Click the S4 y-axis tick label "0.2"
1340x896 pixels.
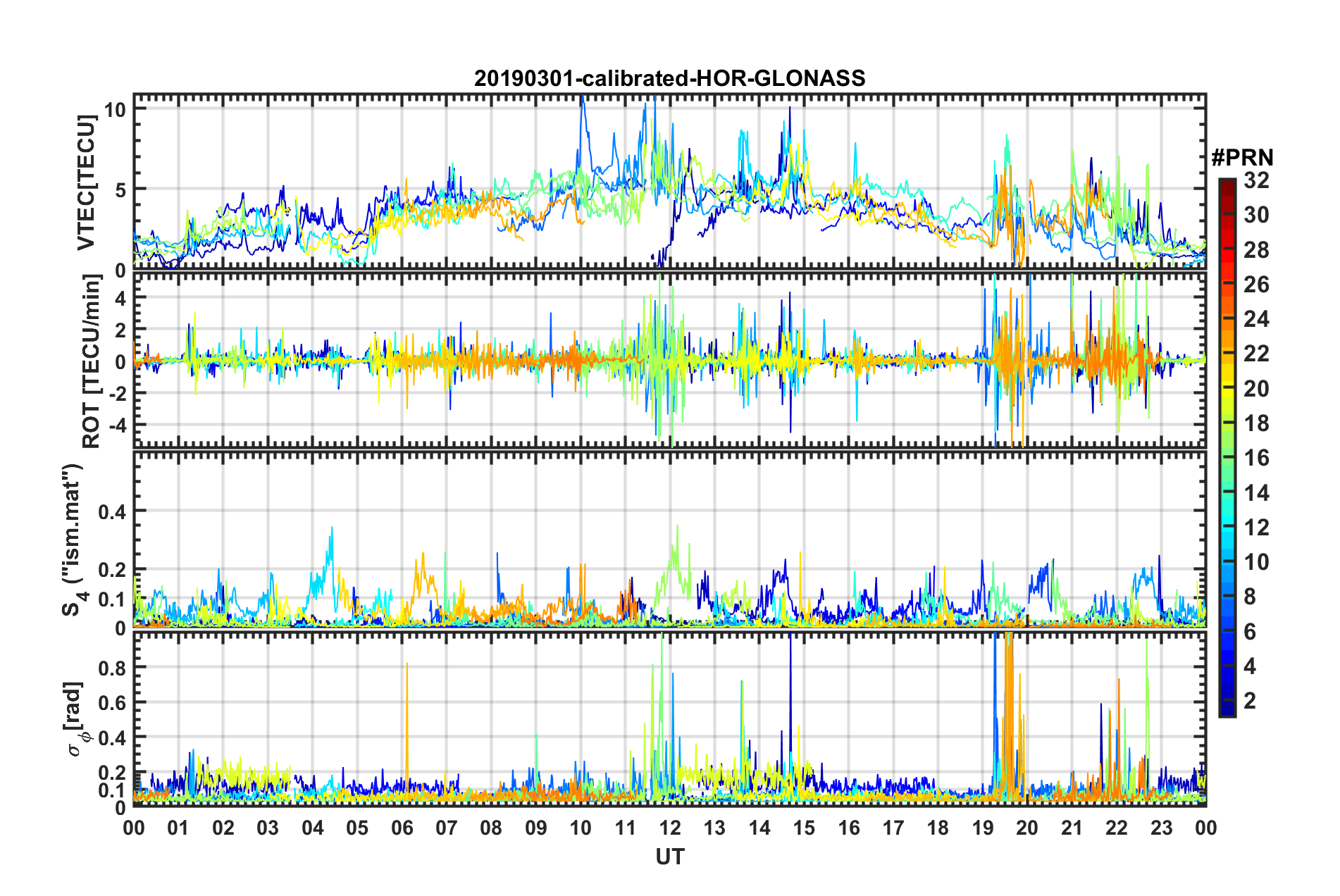tap(112, 570)
